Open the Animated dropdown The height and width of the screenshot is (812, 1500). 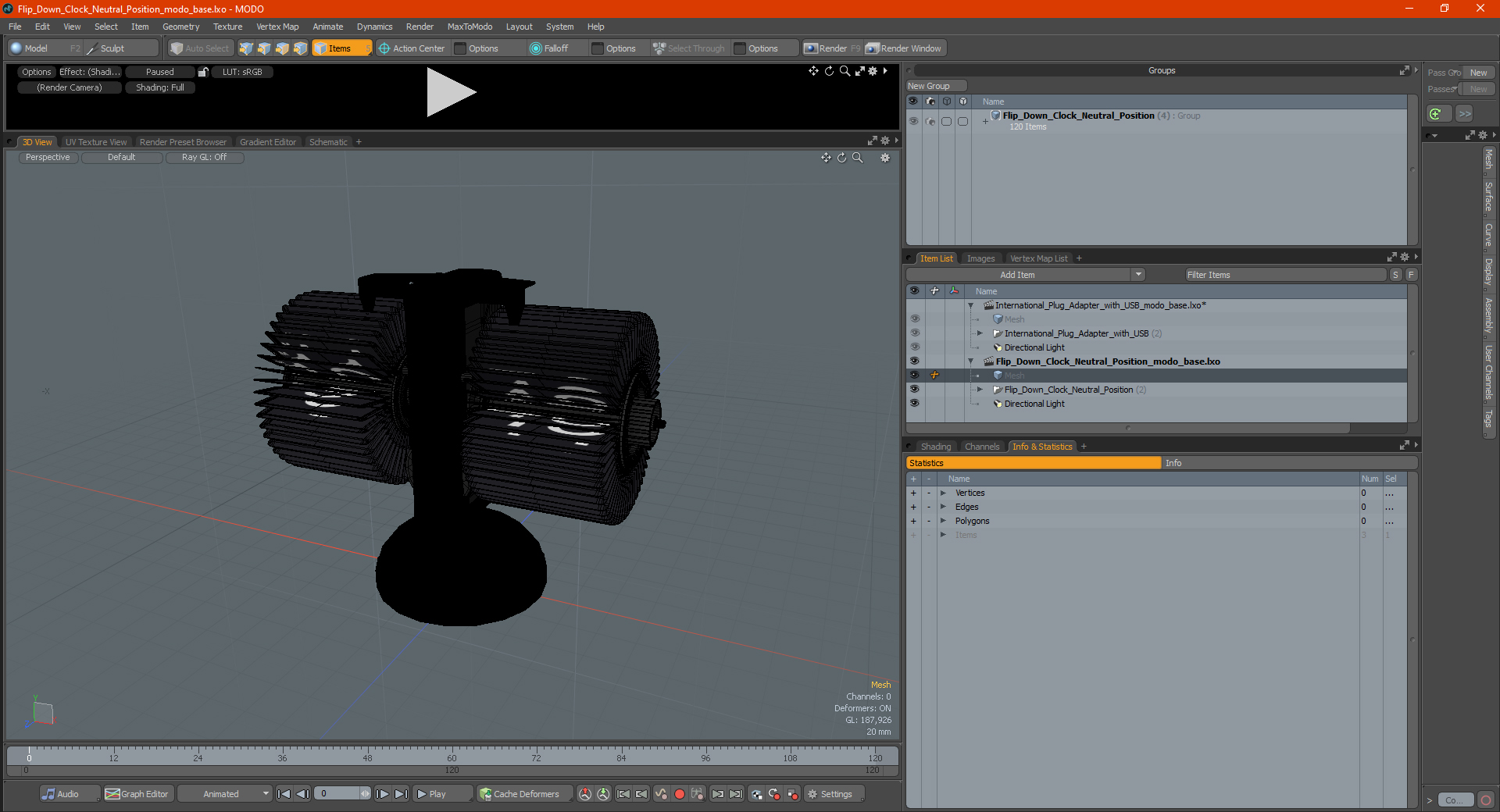coord(225,794)
